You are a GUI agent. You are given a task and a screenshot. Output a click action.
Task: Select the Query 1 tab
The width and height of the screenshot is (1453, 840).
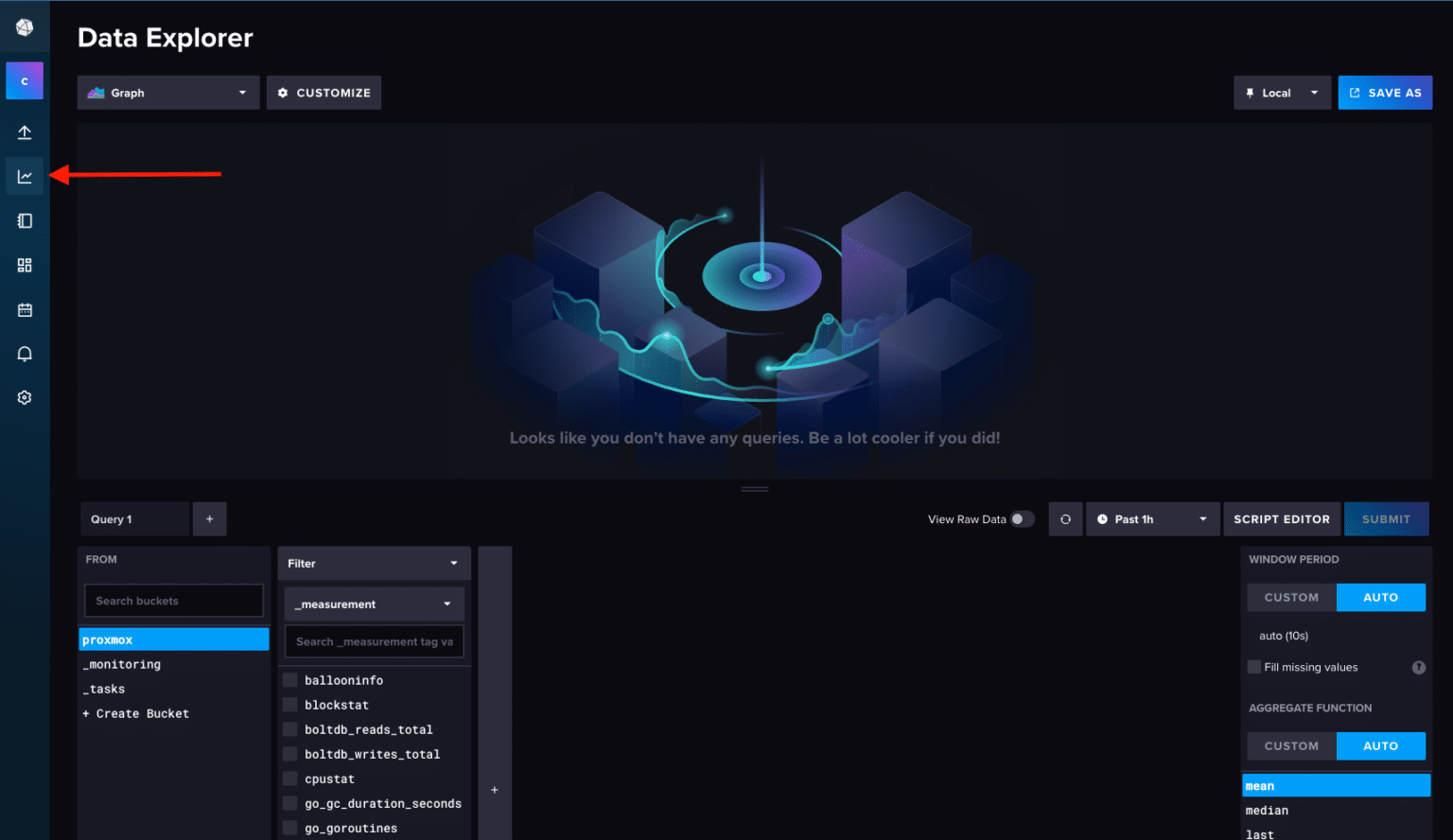pos(133,519)
